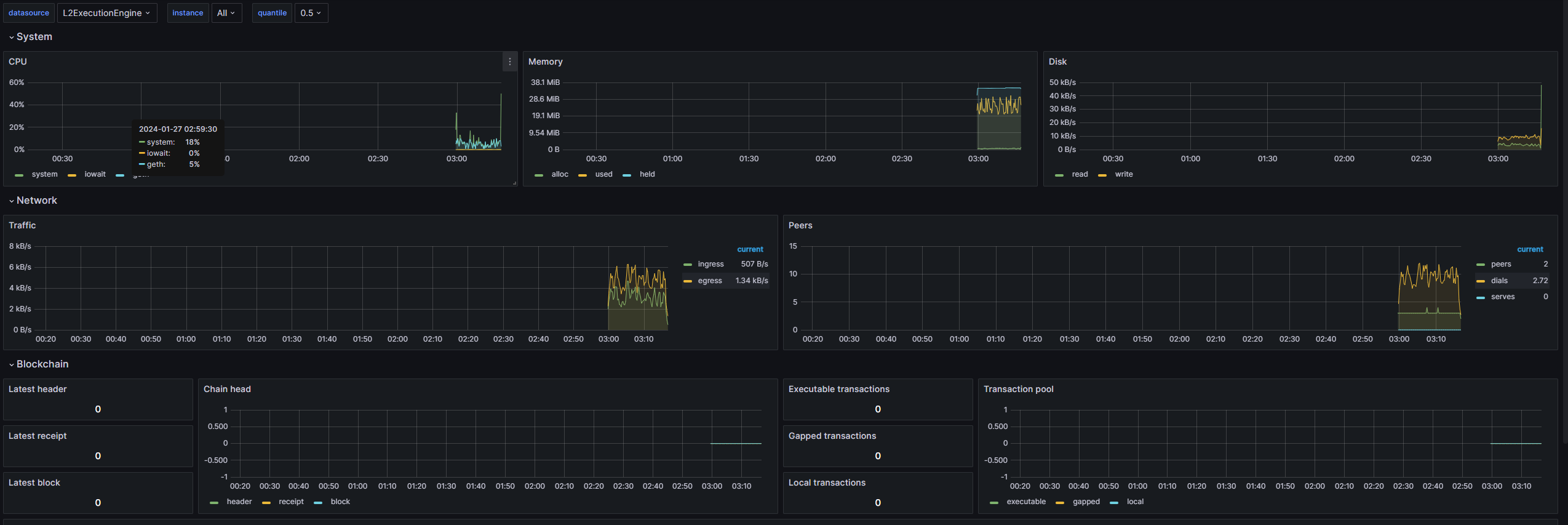The image size is (1568, 525).
Task: Toggle the used series in Memory legend
Action: pyautogui.click(x=603, y=174)
